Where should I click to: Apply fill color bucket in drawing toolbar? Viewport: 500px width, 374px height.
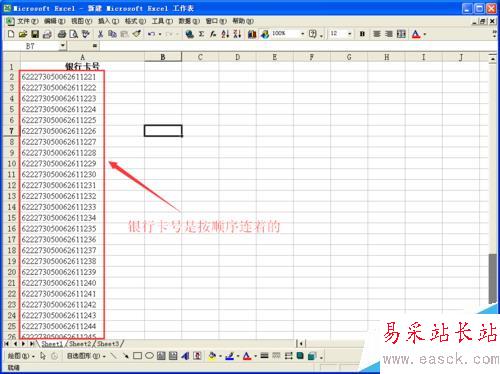pyautogui.click(x=212, y=356)
